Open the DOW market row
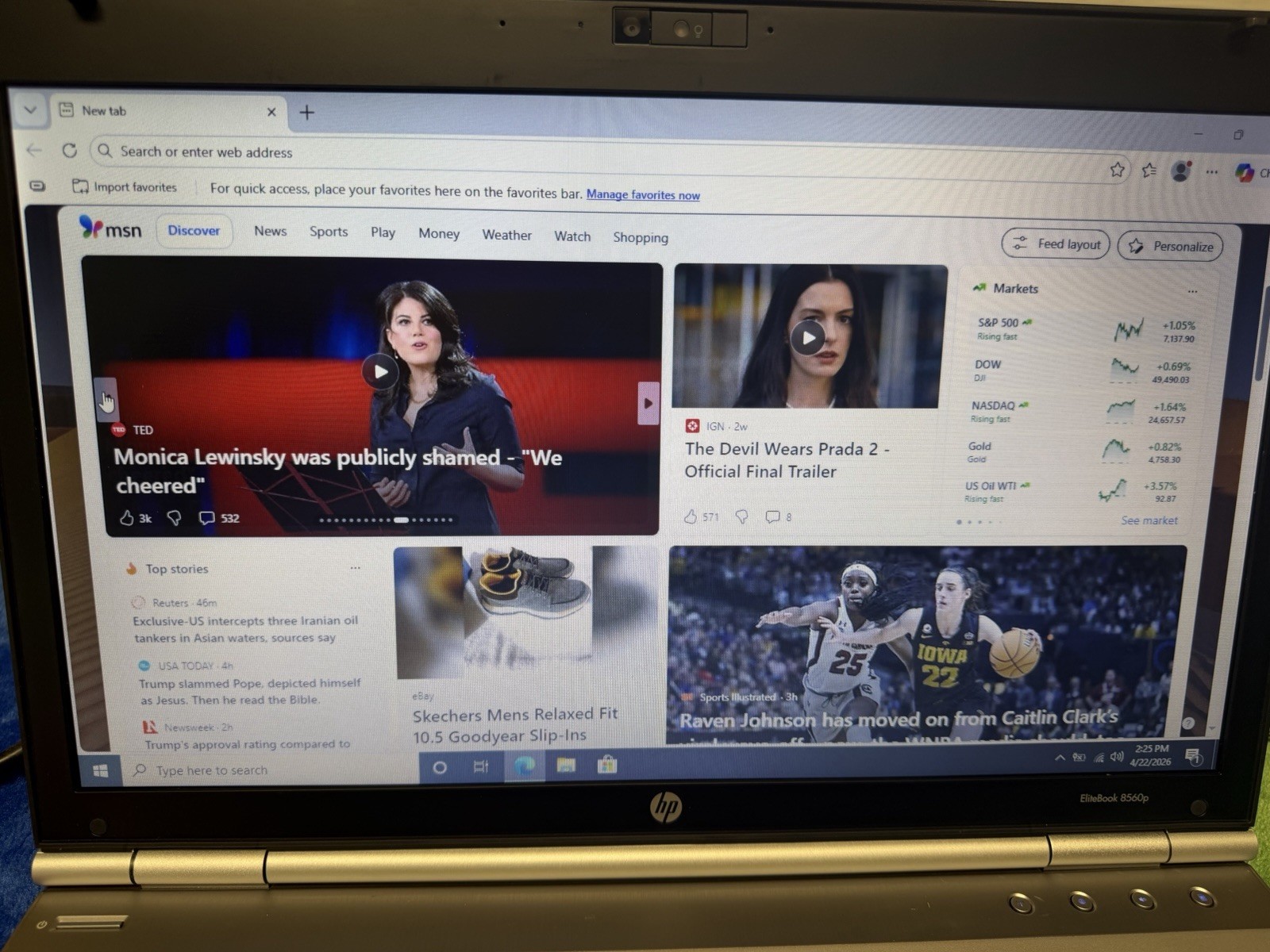 pyautogui.click(x=1082, y=370)
